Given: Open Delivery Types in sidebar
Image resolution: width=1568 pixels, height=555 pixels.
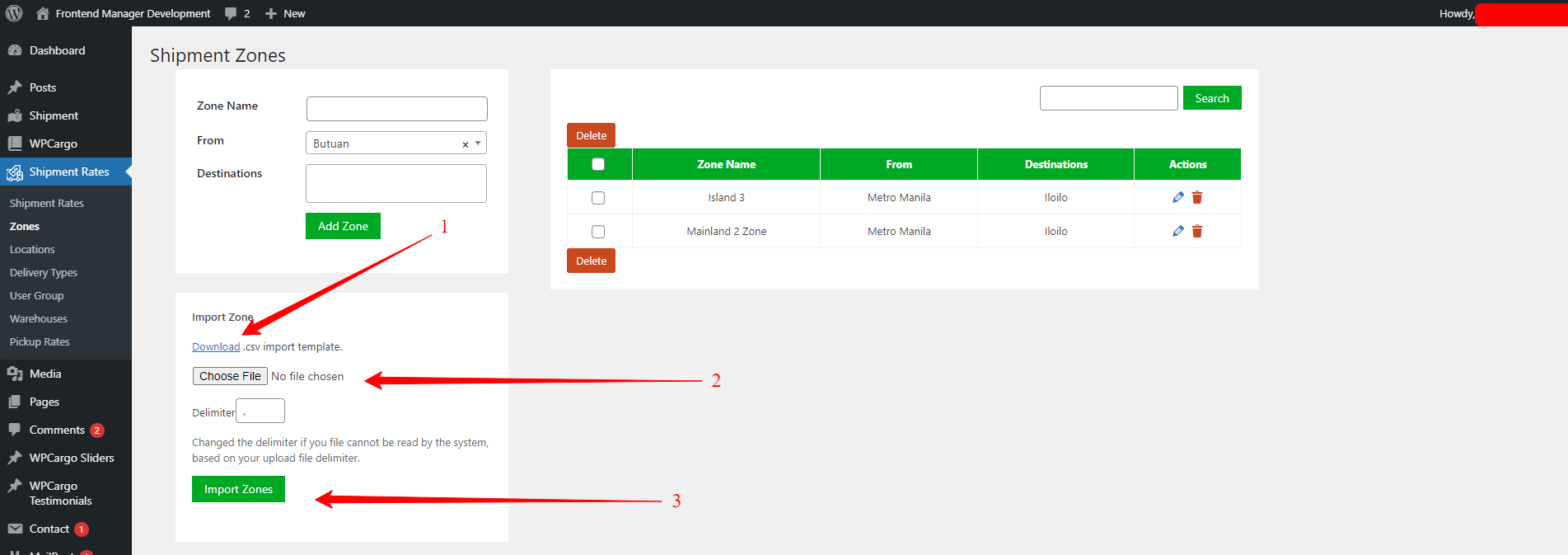Looking at the screenshot, I should tap(44, 272).
